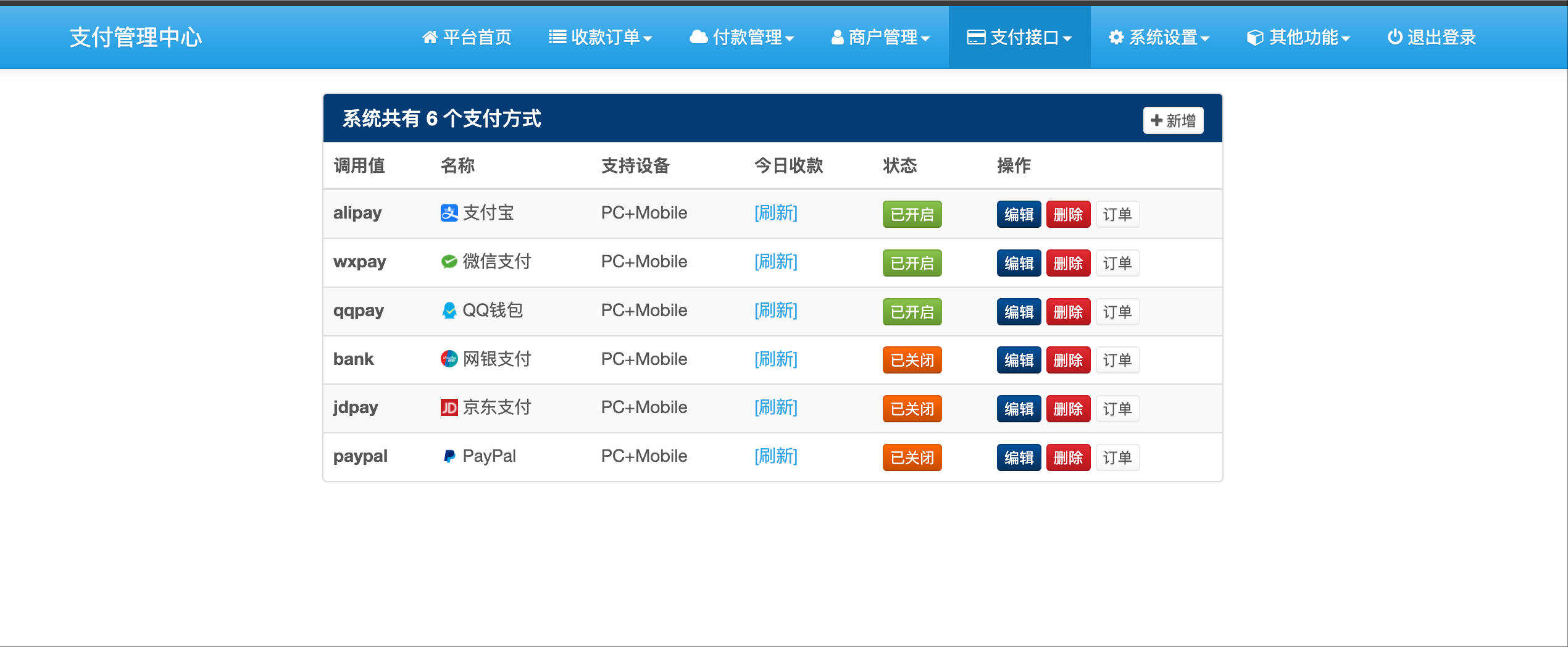This screenshot has height=647, width=1568.
Task: Open the 其他功能 menu
Action: [x=1298, y=38]
